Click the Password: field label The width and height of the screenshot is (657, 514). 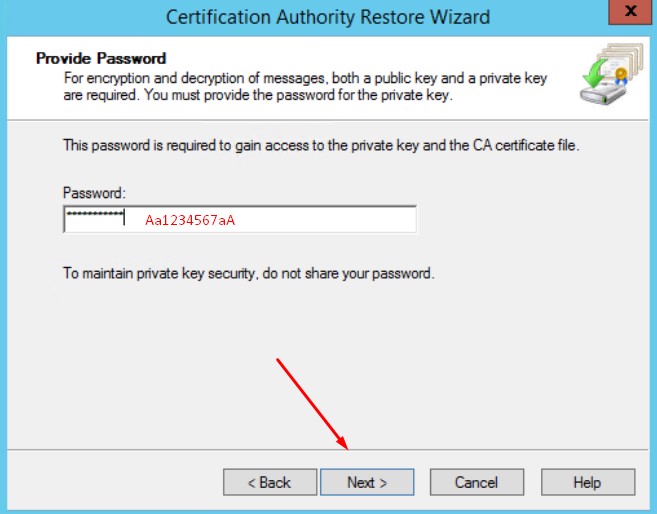pos(94,192)
